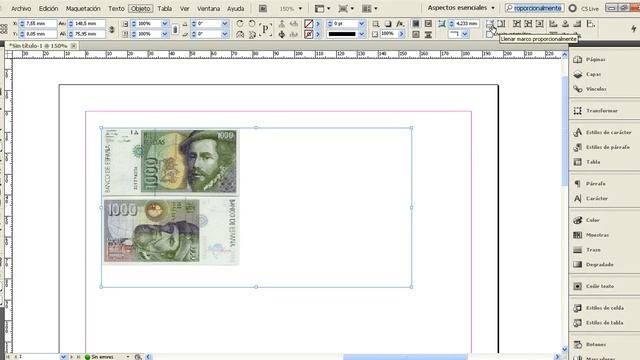Click Sin errores preflight status
Viewport: 640px width, 360px height.
[102, 357]
